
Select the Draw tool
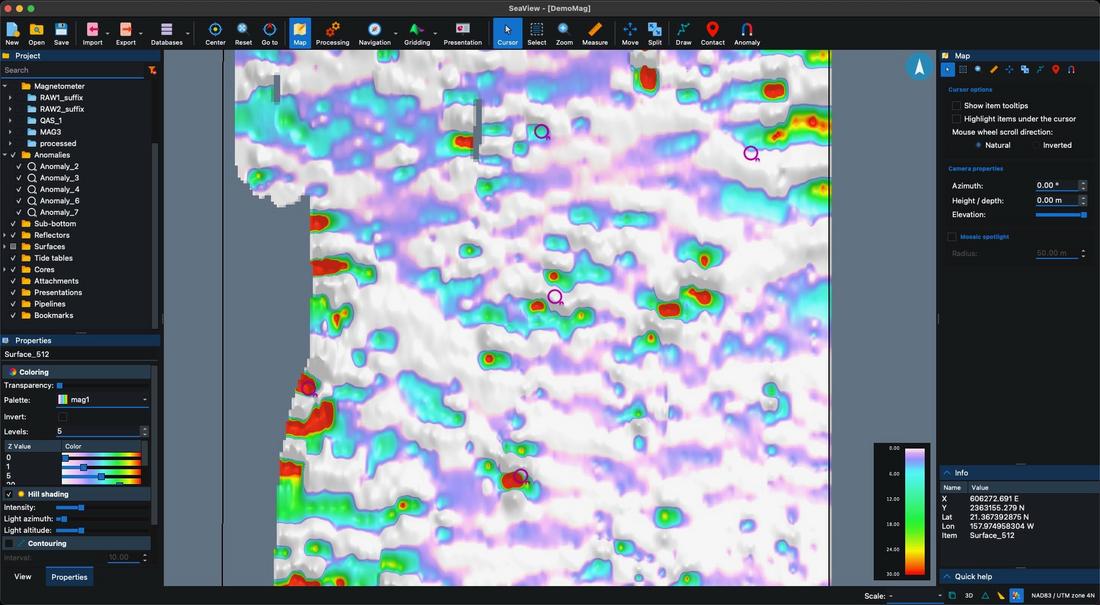(683, 33)
